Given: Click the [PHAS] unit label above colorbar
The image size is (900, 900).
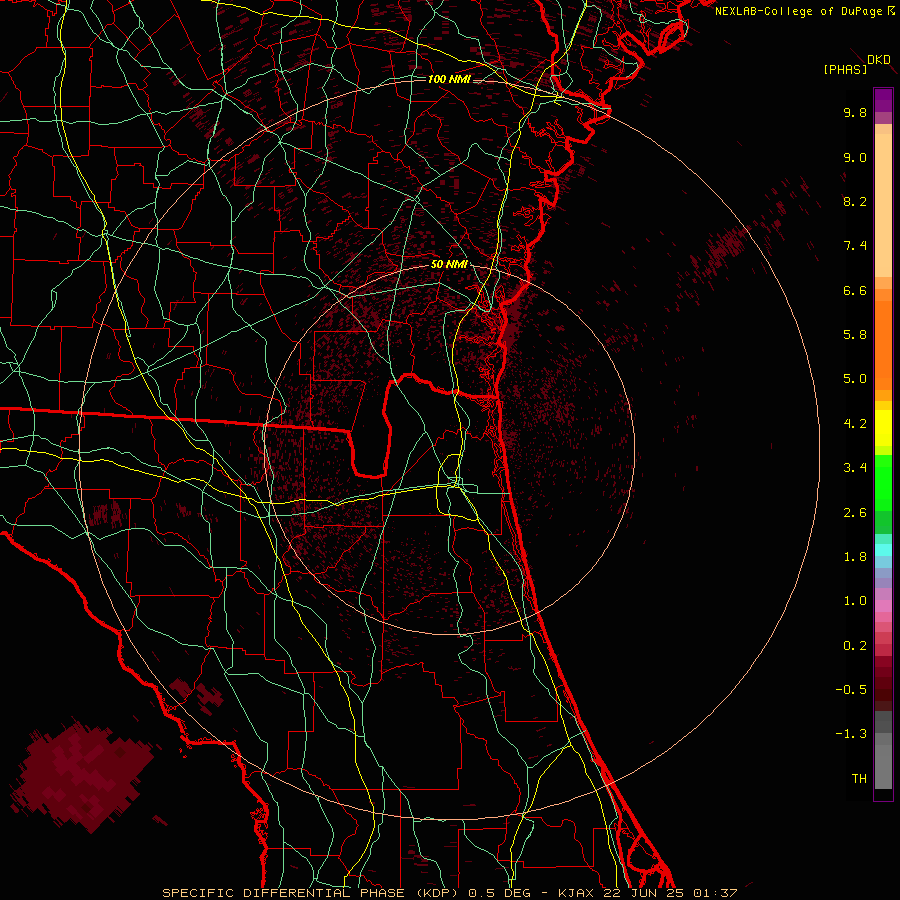Looking at the screenshot, I should click(845, 69).
